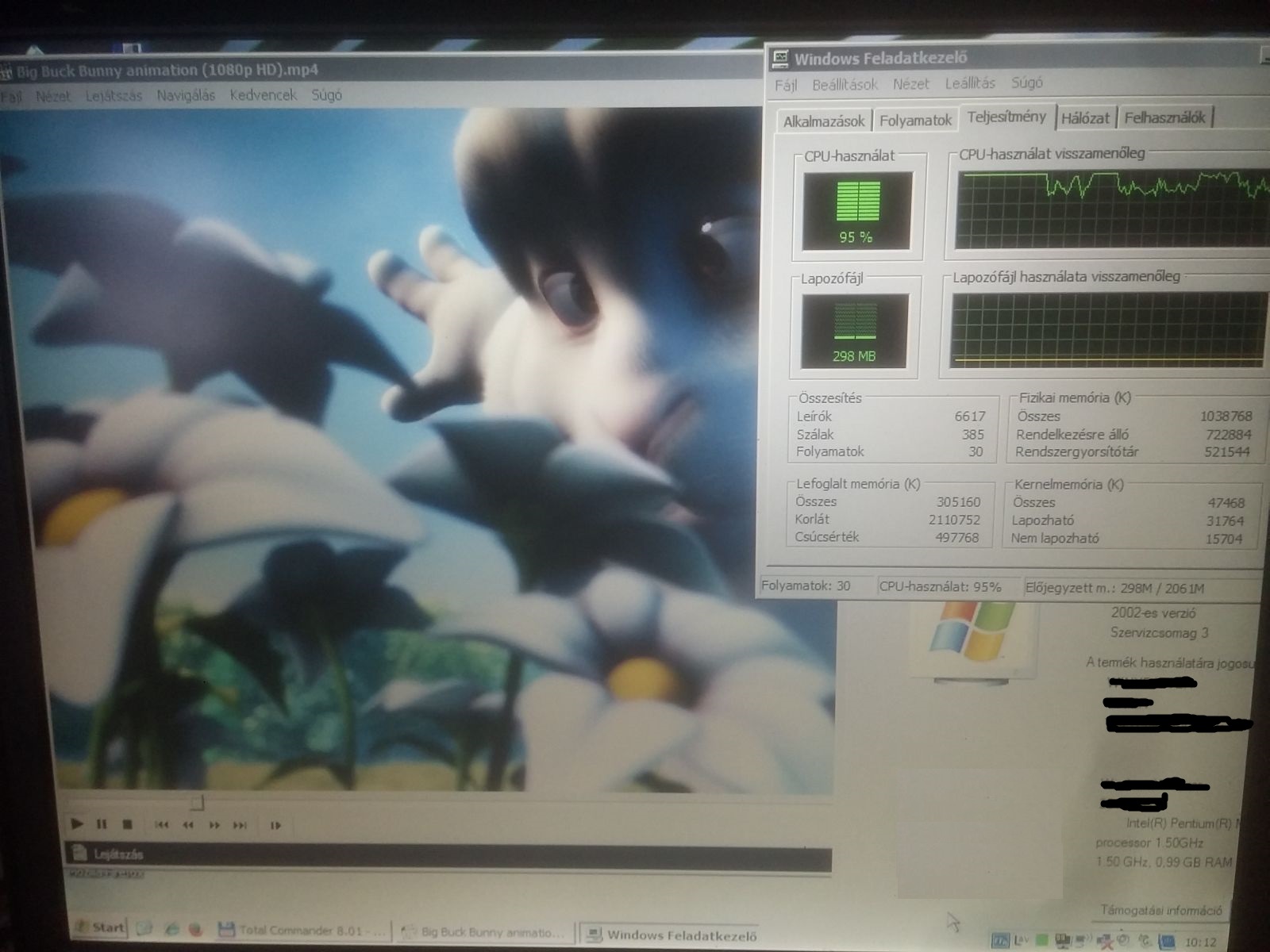The height and width of the screenshot is (952, 1270).
Task: Open the Beállítások menu in Task Manager
Action: pyautogui.click(x=845, y=84)
